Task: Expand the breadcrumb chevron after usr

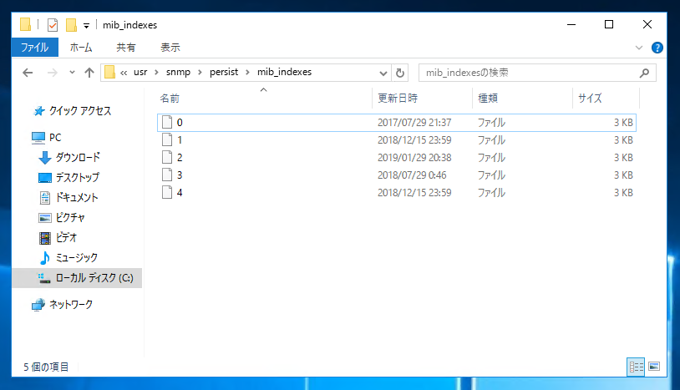Action: [x=157, y=72]
